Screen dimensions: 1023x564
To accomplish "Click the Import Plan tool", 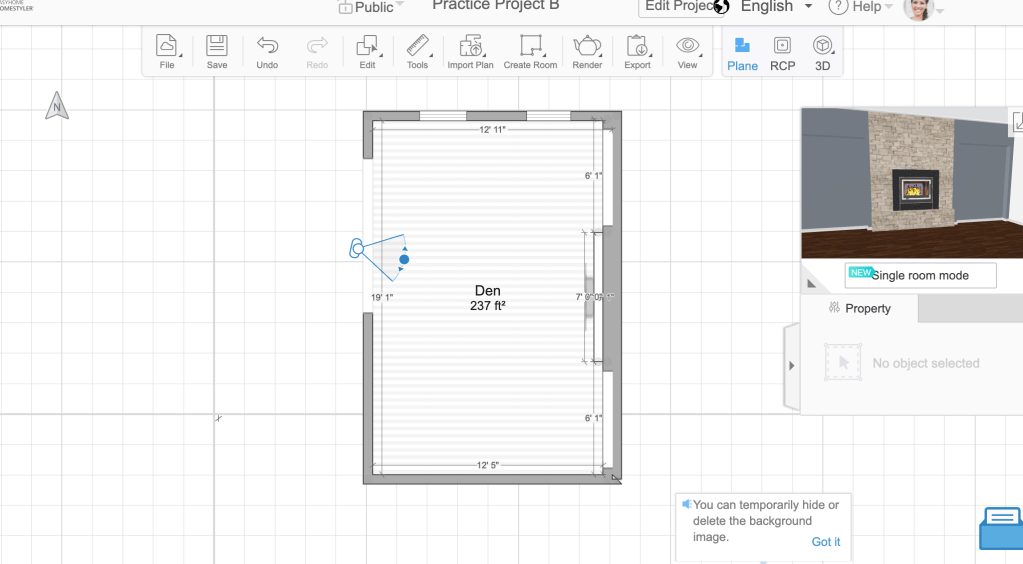I will coord(470,51).
